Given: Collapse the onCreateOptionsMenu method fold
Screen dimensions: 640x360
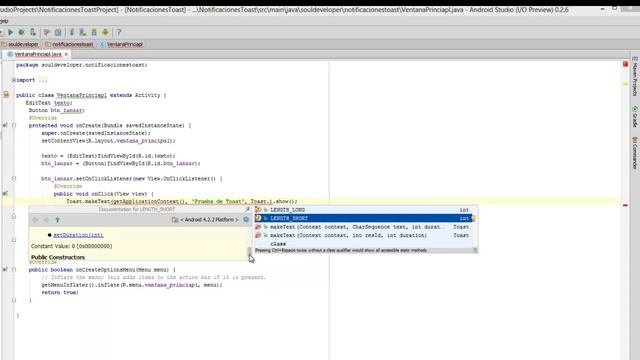Looking at the screenshot, I should pos(13,270).
